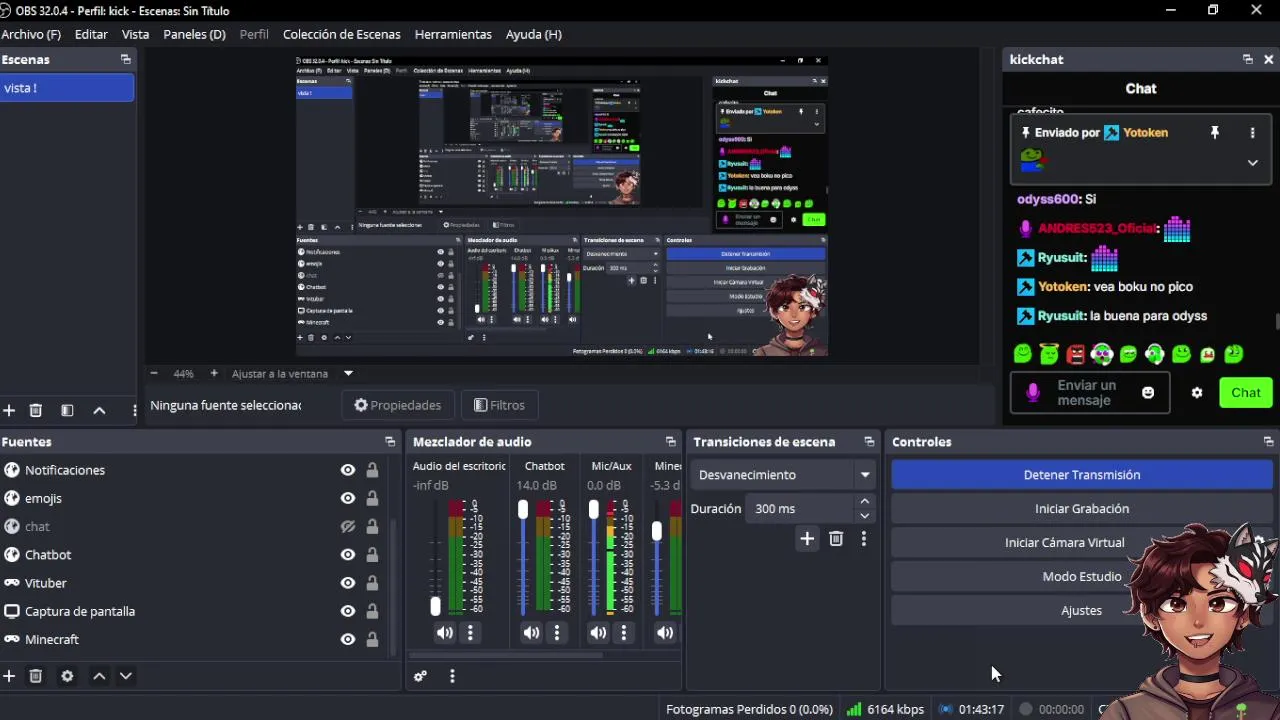Screen dimensions: 1280x720
Task: Undock the Controles panel
Action: [x=1268, y=441]
